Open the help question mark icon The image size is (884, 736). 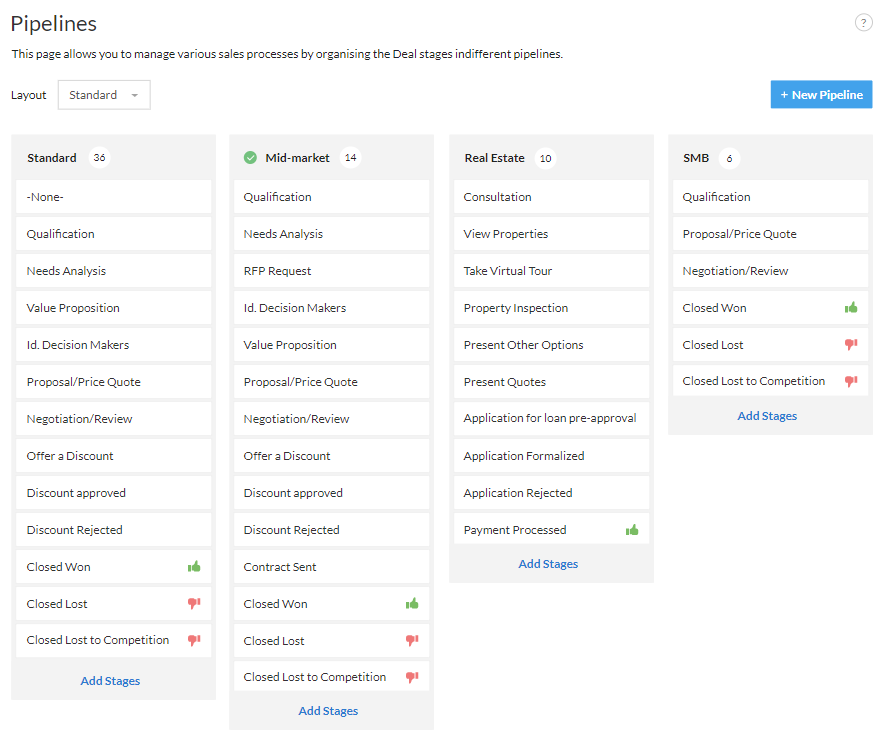pyautogui.click(x=863, y=21)
